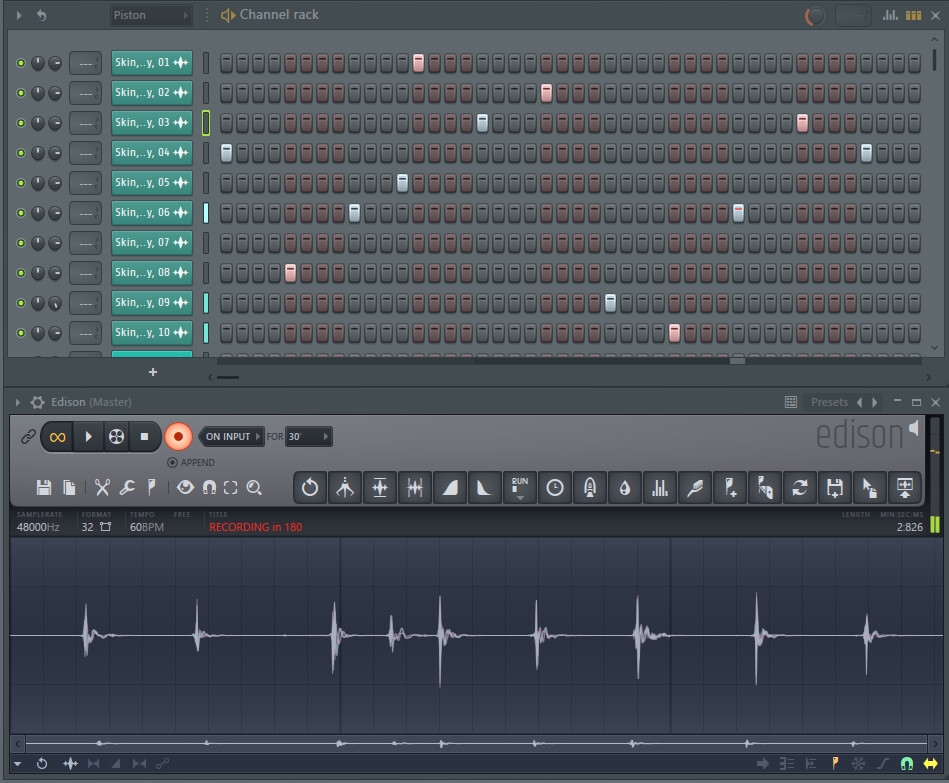Open the Channel rack options menu arrow
The width and height of the screenshot is (949, 783).
19,15
